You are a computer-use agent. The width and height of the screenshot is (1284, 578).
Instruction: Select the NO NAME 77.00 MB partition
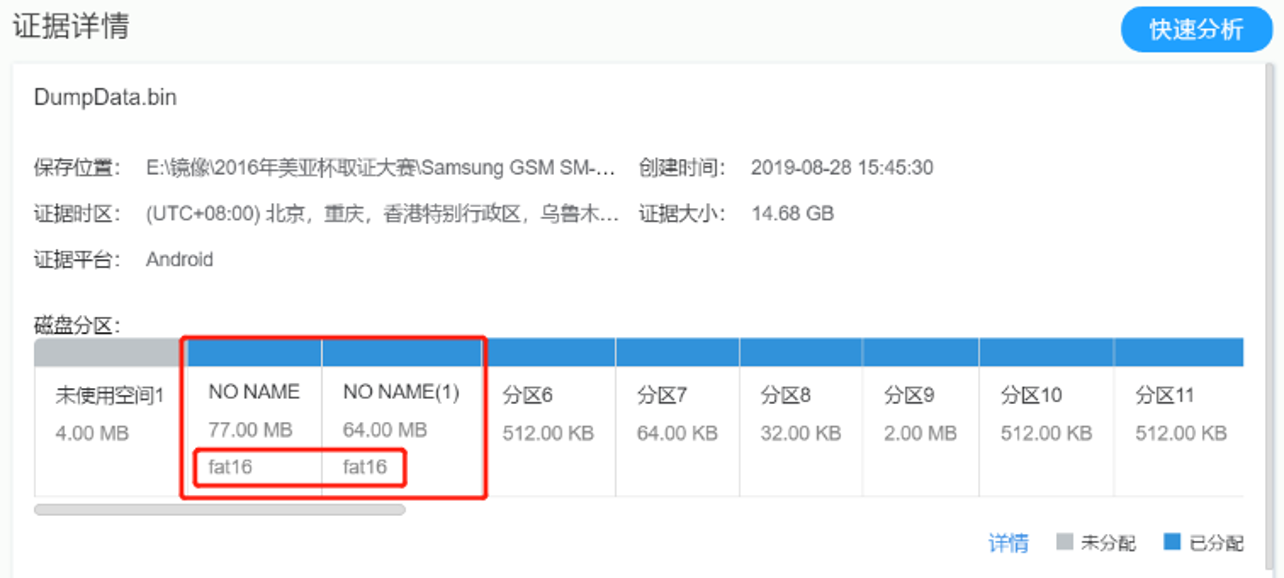click(254, 417)
